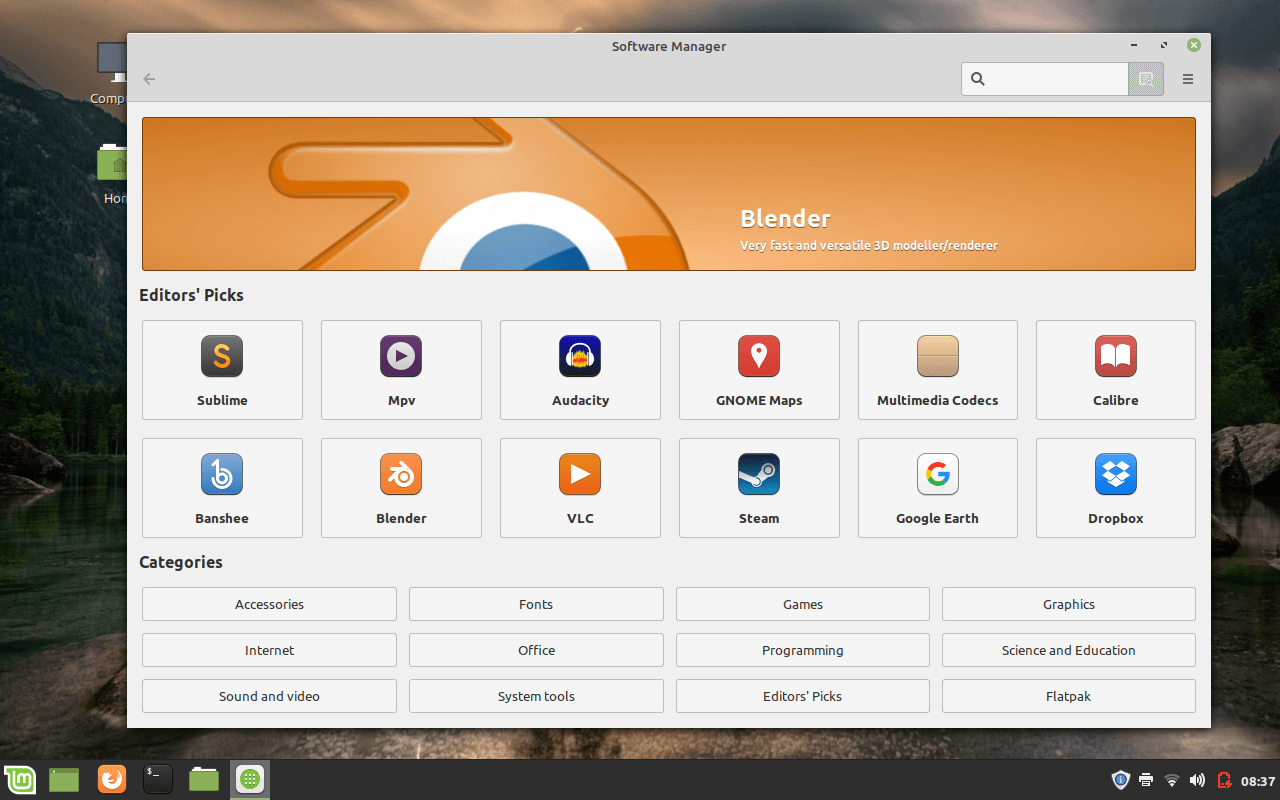Viewport: 1280px width, 800px height.
Task: Browse the Internet category
Action: tap(269, 650)
